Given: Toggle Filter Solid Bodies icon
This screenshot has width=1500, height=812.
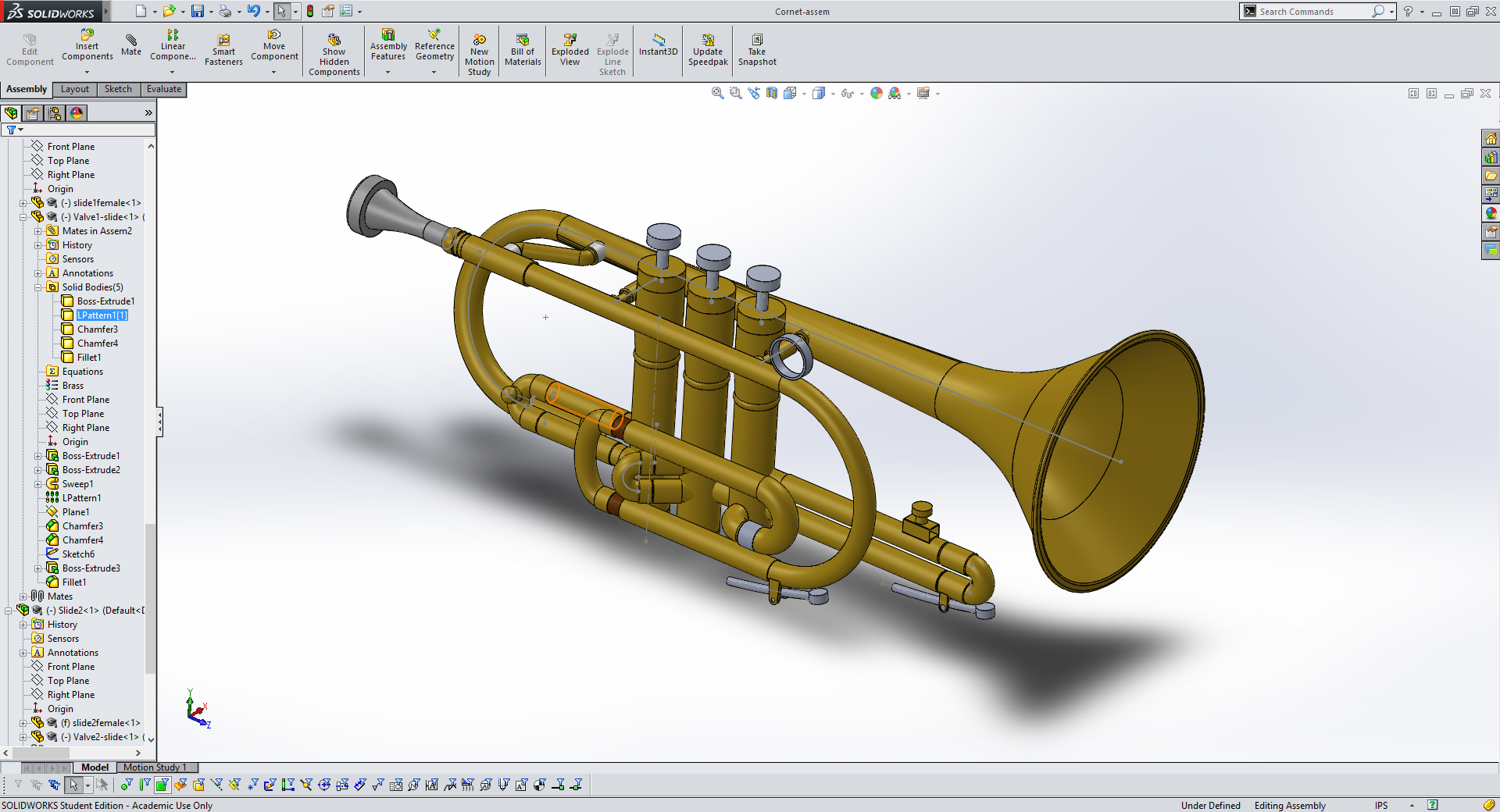Looking at the screenshot, I should [x=198, y=785].
